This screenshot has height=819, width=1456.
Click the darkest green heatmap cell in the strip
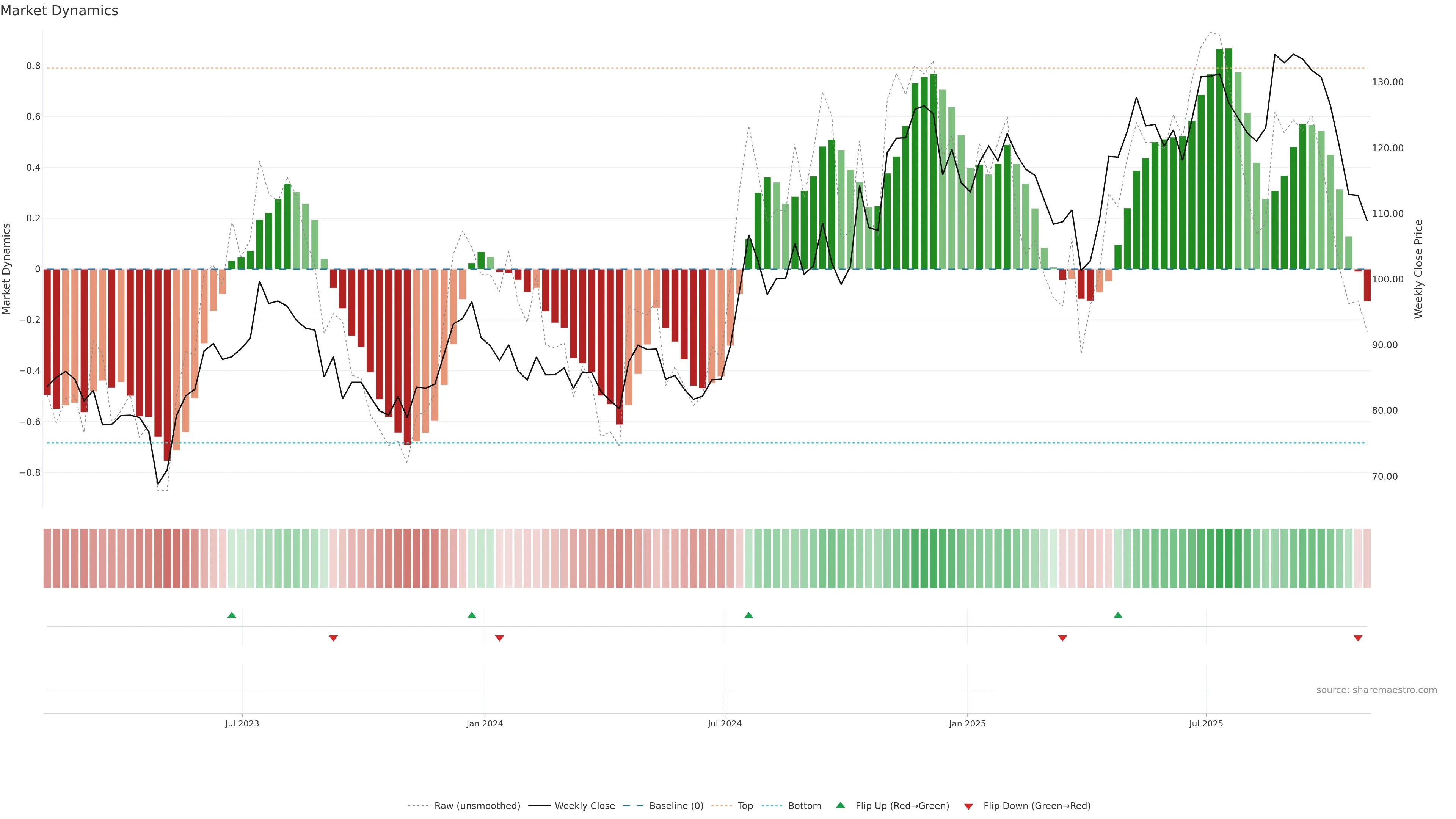1228,559
